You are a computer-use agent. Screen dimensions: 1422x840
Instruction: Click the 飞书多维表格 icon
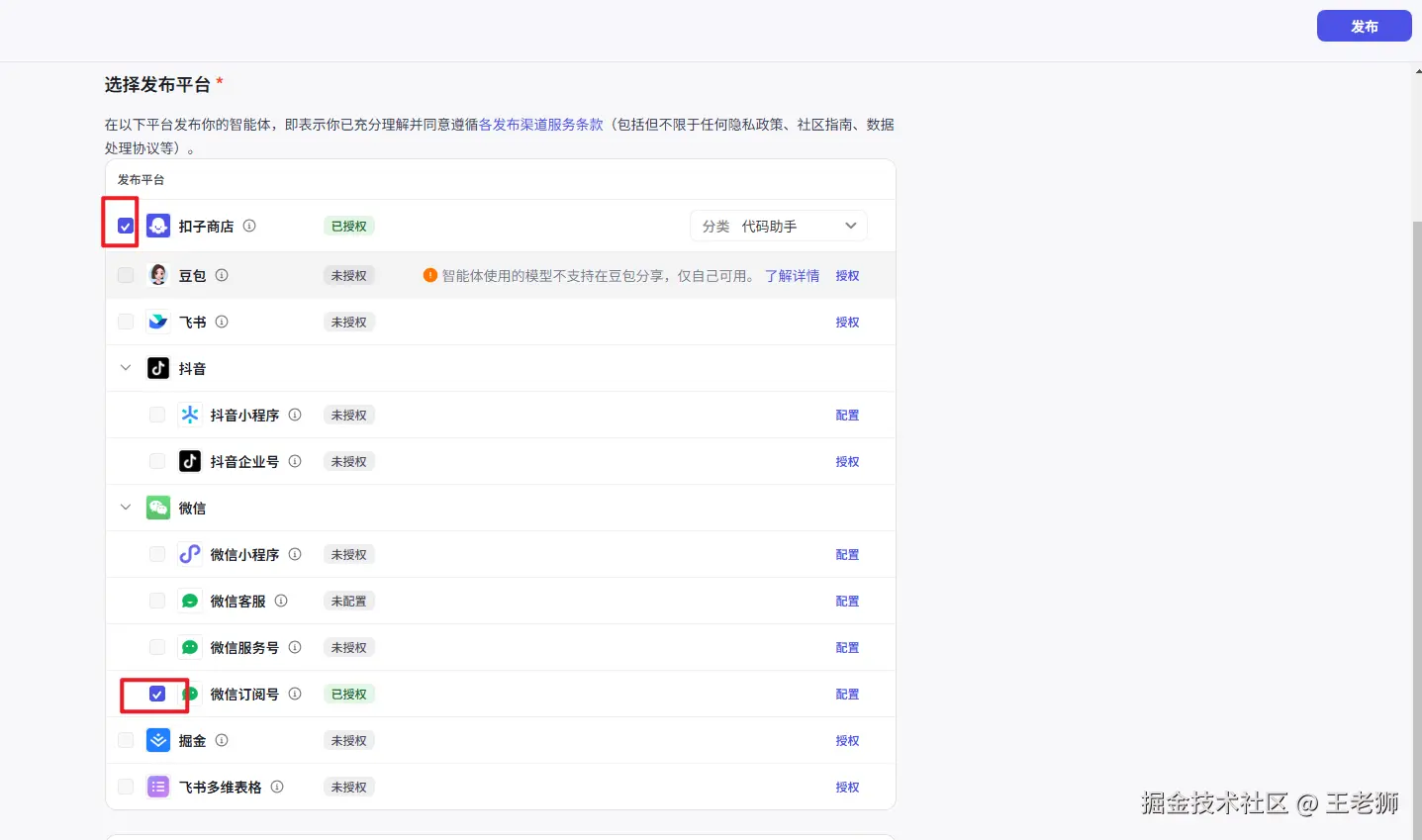click(158, 787)
